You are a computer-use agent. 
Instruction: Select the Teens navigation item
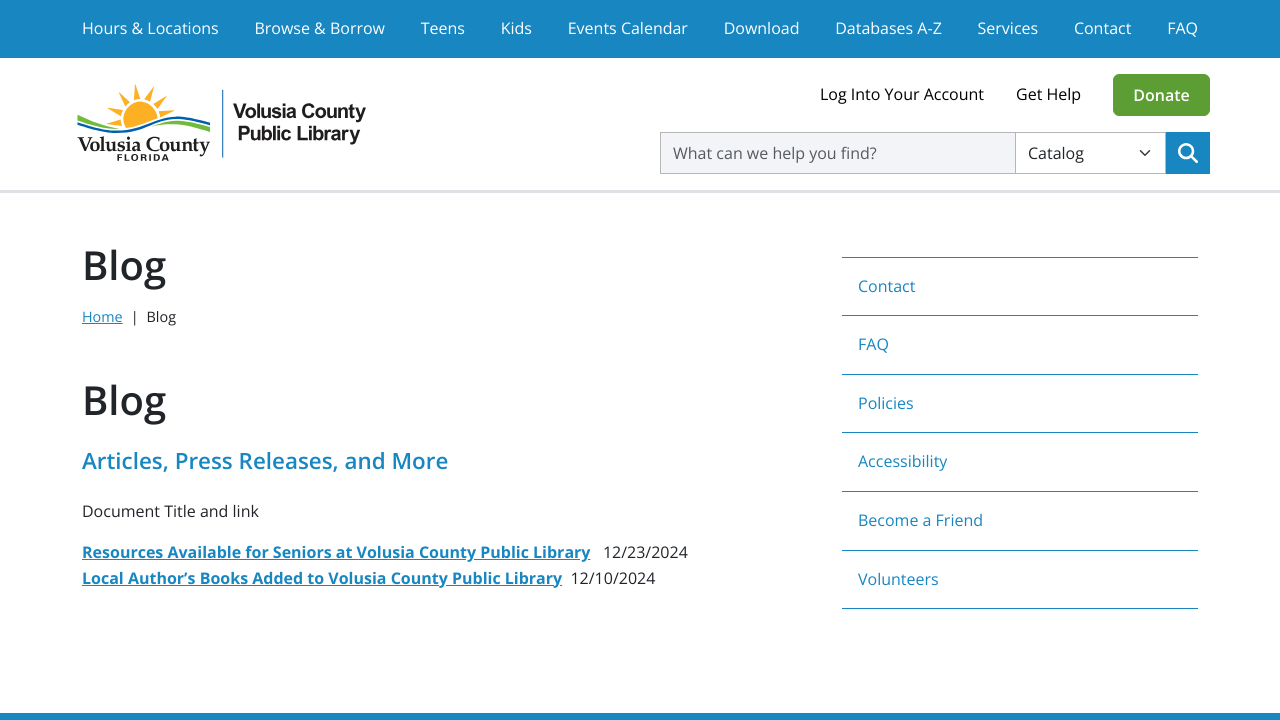[x=442, y=28]
